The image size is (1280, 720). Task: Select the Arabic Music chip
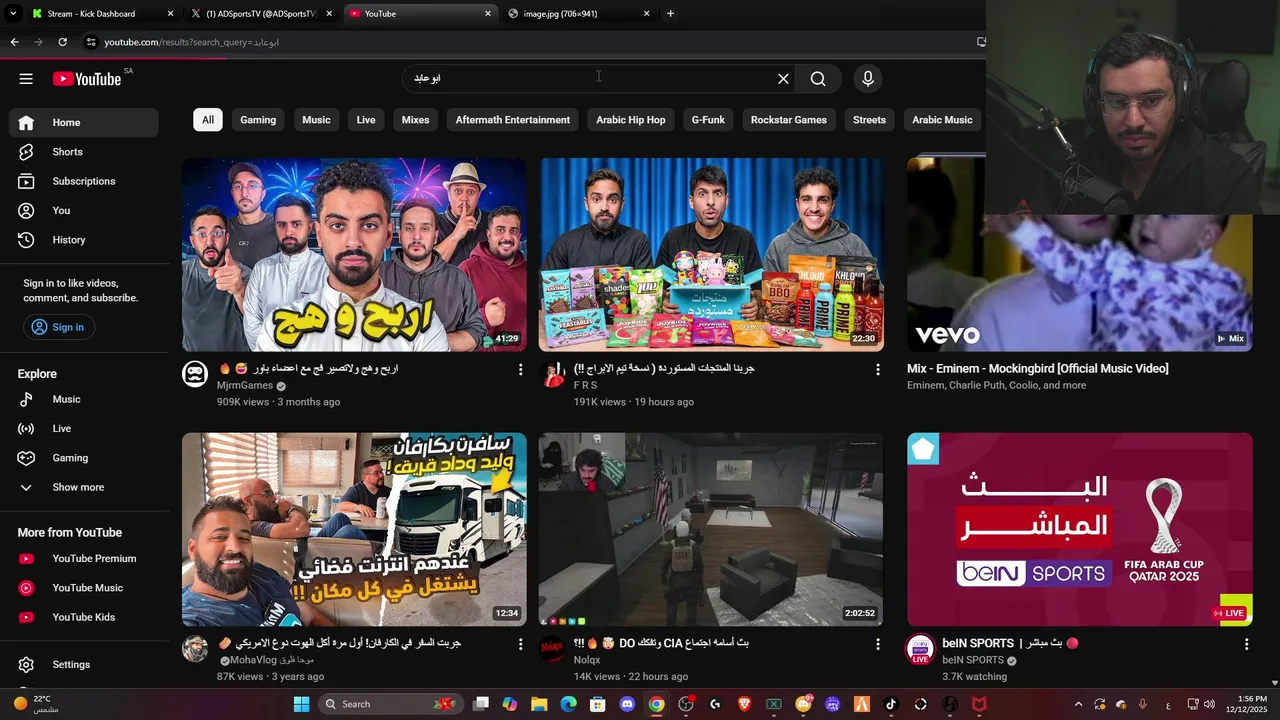click(x=942, y=120)
